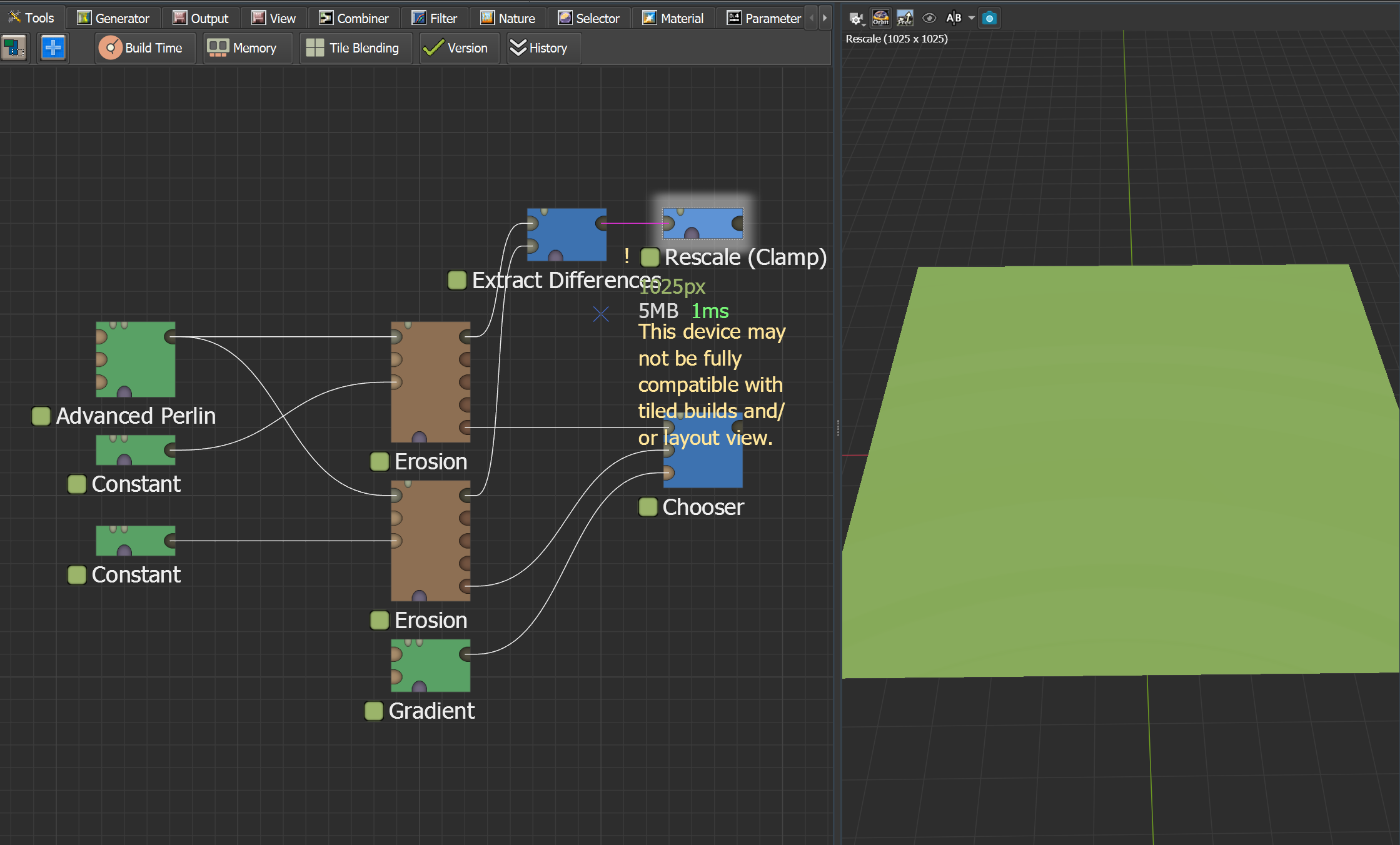Select the Gradient generator block
1400x845 pixels.
pos(430,665)
